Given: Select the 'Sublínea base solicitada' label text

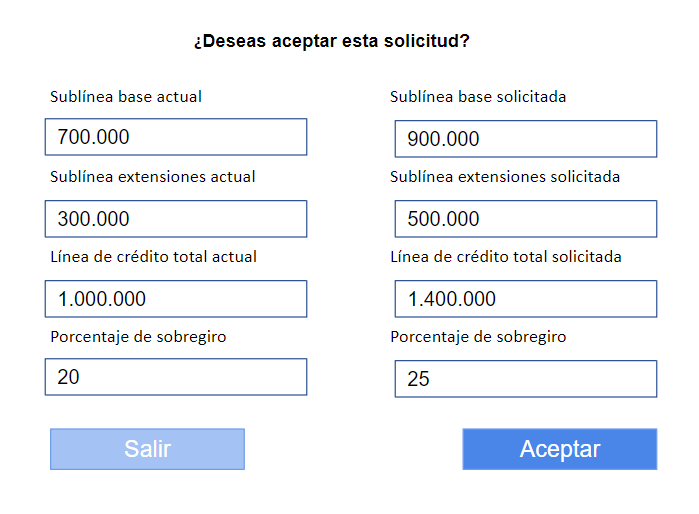Looking at the screenshot, I should point(478,97).
